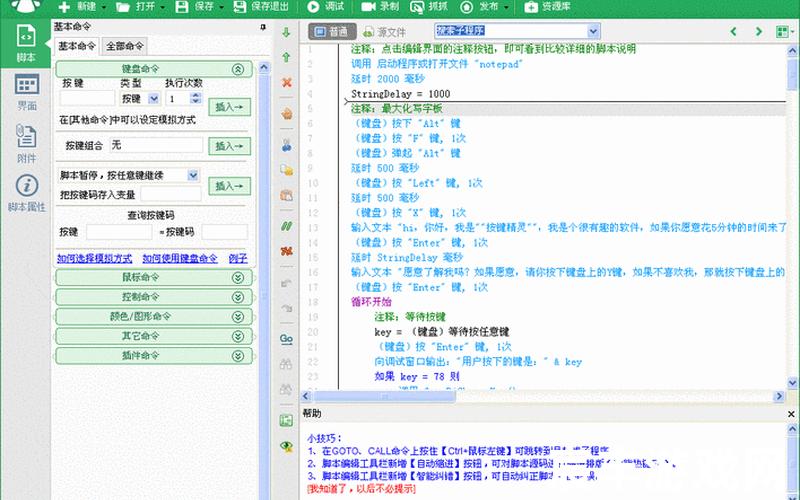Select the 基本命令 tab
This screenshot has width=800, height=500.
click(x=77, y=46)
